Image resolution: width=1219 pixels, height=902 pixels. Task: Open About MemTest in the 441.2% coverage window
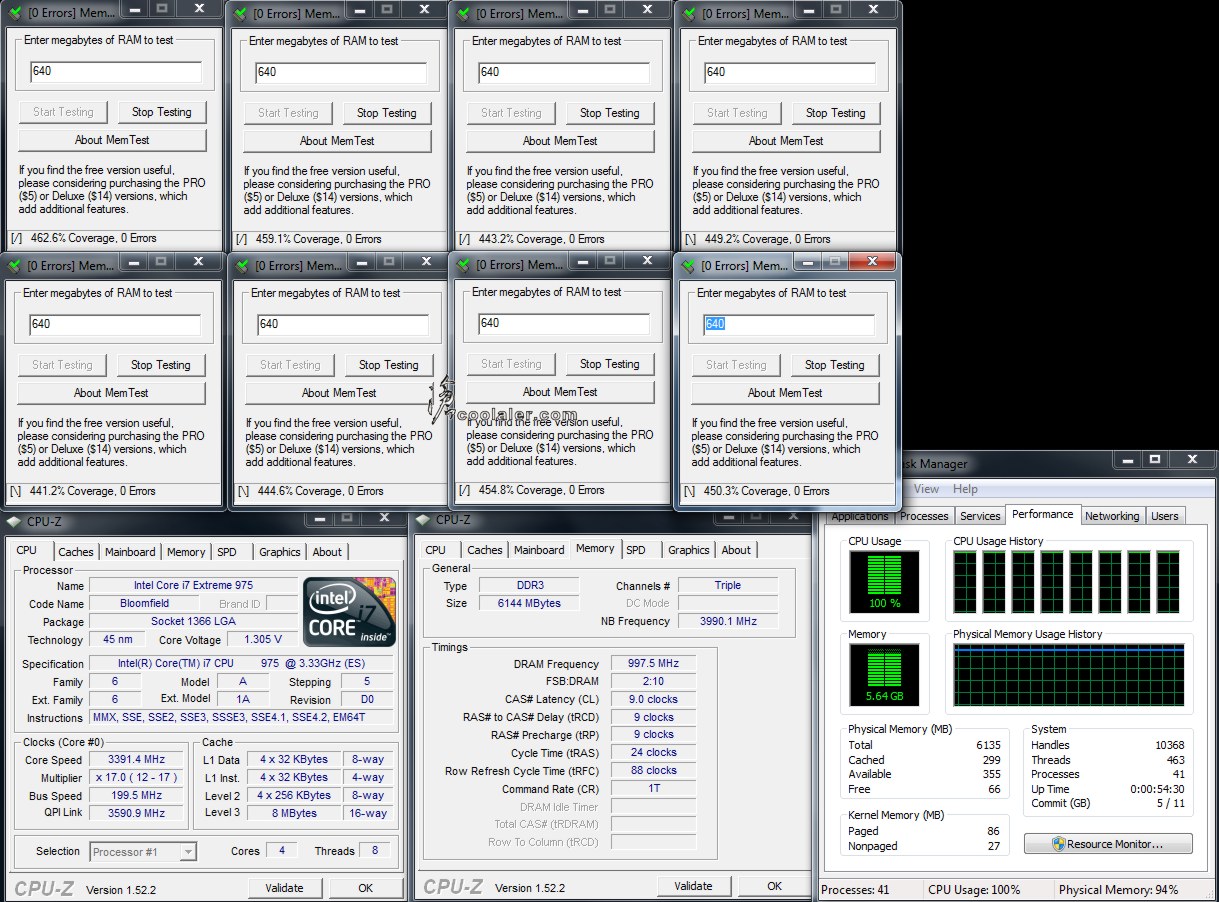111,393
